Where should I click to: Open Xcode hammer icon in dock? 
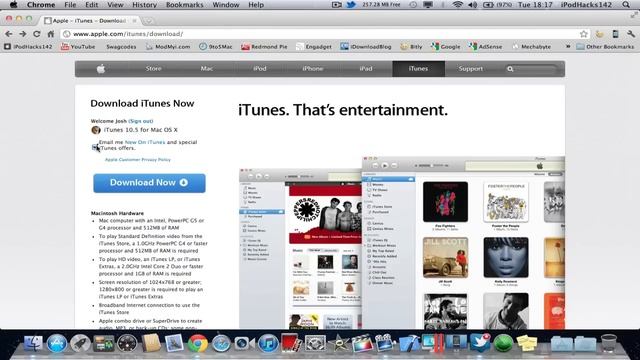pos(409,343)
